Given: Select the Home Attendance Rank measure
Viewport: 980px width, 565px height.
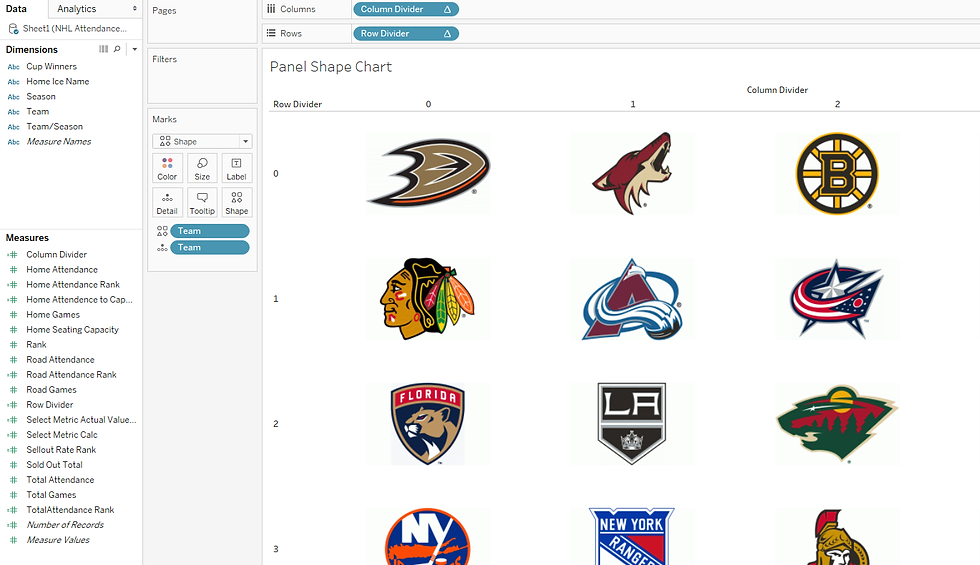Looking at the screenshot, I should pos(72,284).
